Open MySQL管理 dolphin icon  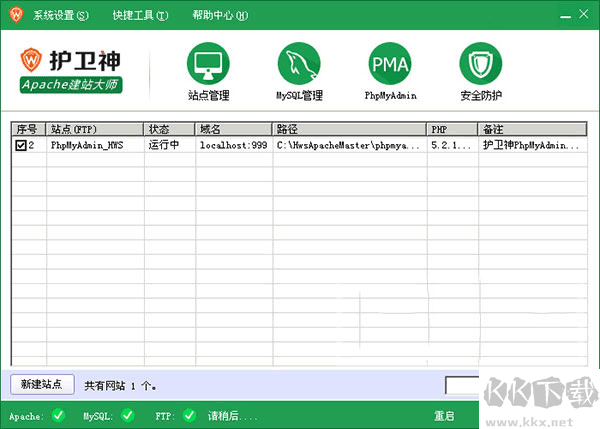299,64
